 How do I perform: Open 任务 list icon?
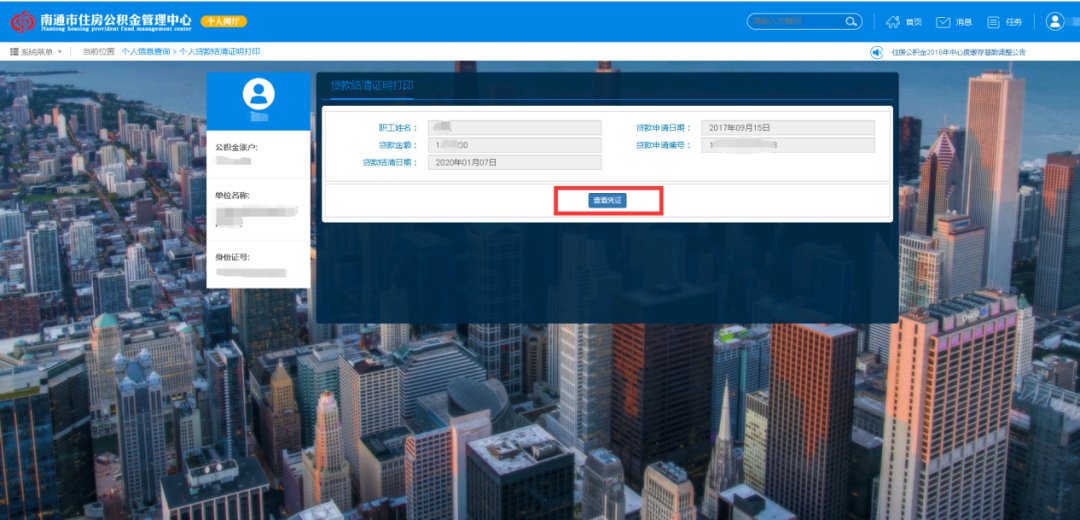click(x=993, y=22)
